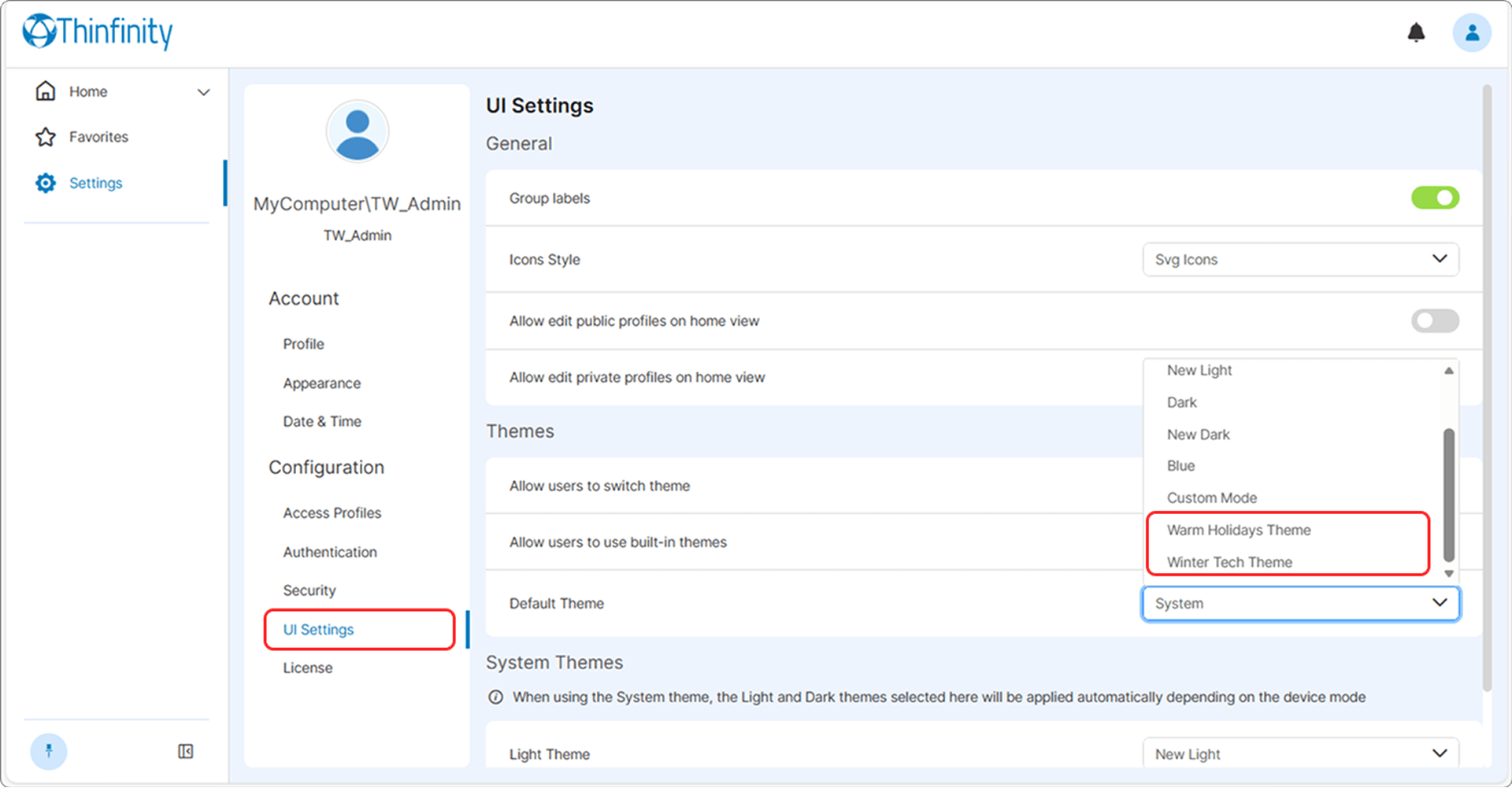The height and width of the screenshot is (788, 1512).
Task: Go to the License section
Action: (308, 668)
